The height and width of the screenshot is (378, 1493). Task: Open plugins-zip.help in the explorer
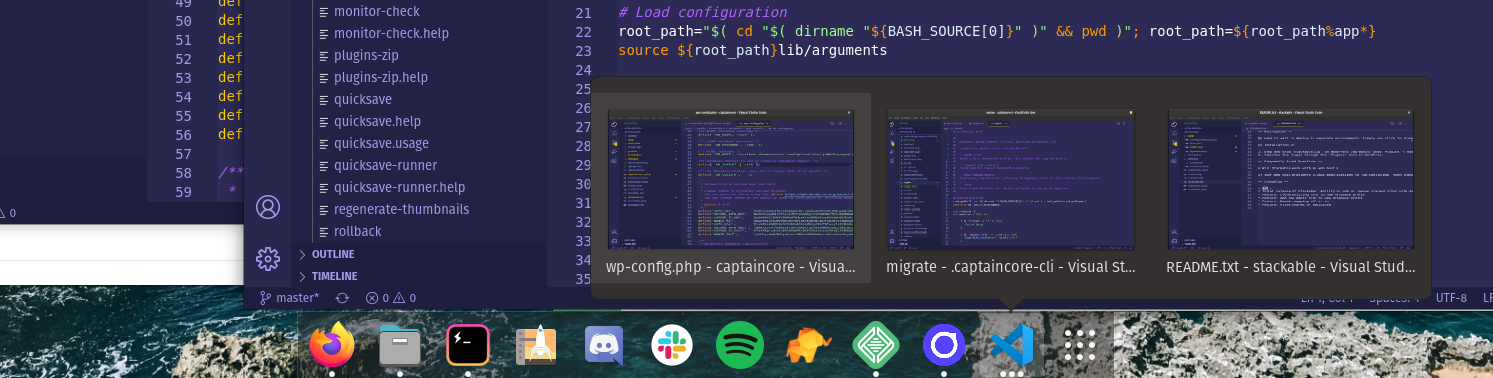pyautogui.click(x=381, y=77)
